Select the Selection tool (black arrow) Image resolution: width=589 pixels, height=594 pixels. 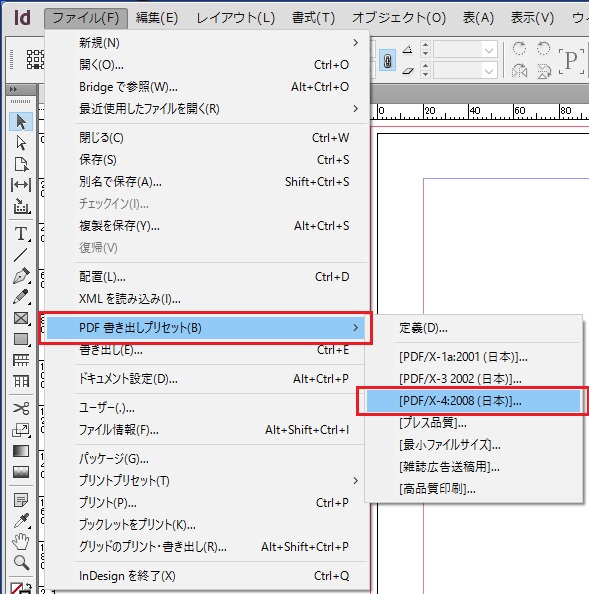click(21, 122)
